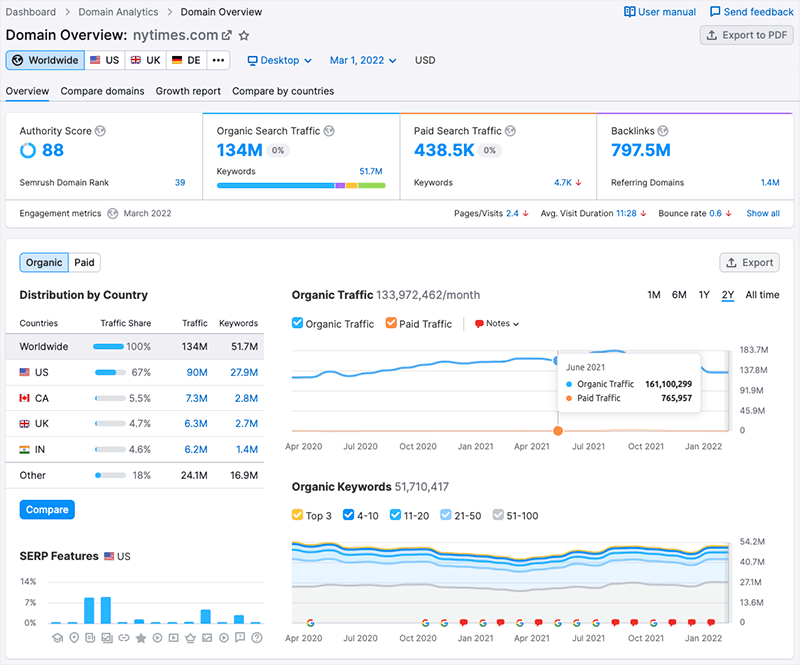Click the sitelinks chain SERP feature icon
The image size is (800, 665).
(123, 637)
